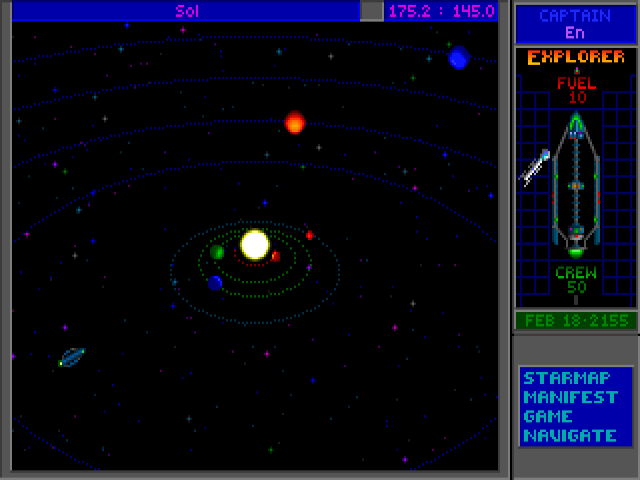Click the Sol system title bar
Viewport: 640px width, 480px height.
(186, 11)
